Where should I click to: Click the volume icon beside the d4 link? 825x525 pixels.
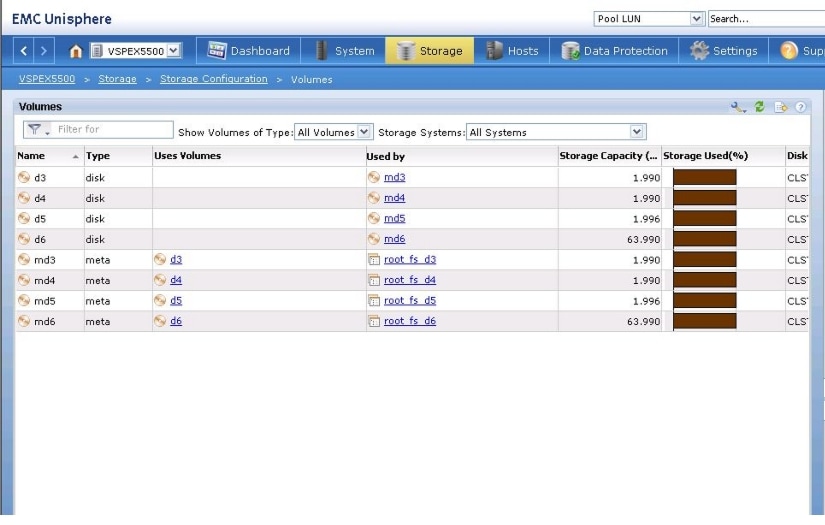(x=160, y=280)
